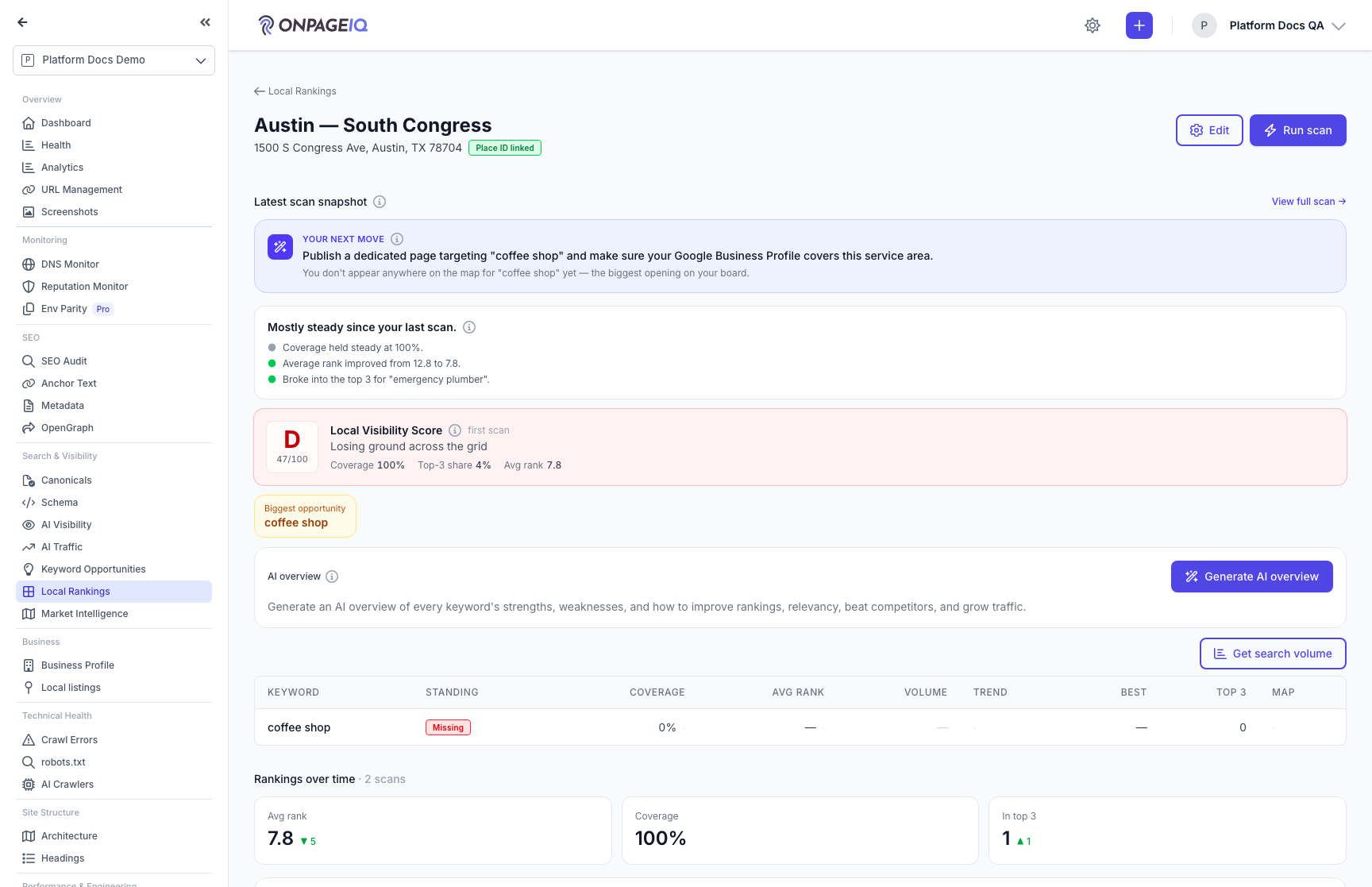Show info icon beside Your Next Move
The image size is (1372, 887).
pyautogui.click(x=397, y=239)
